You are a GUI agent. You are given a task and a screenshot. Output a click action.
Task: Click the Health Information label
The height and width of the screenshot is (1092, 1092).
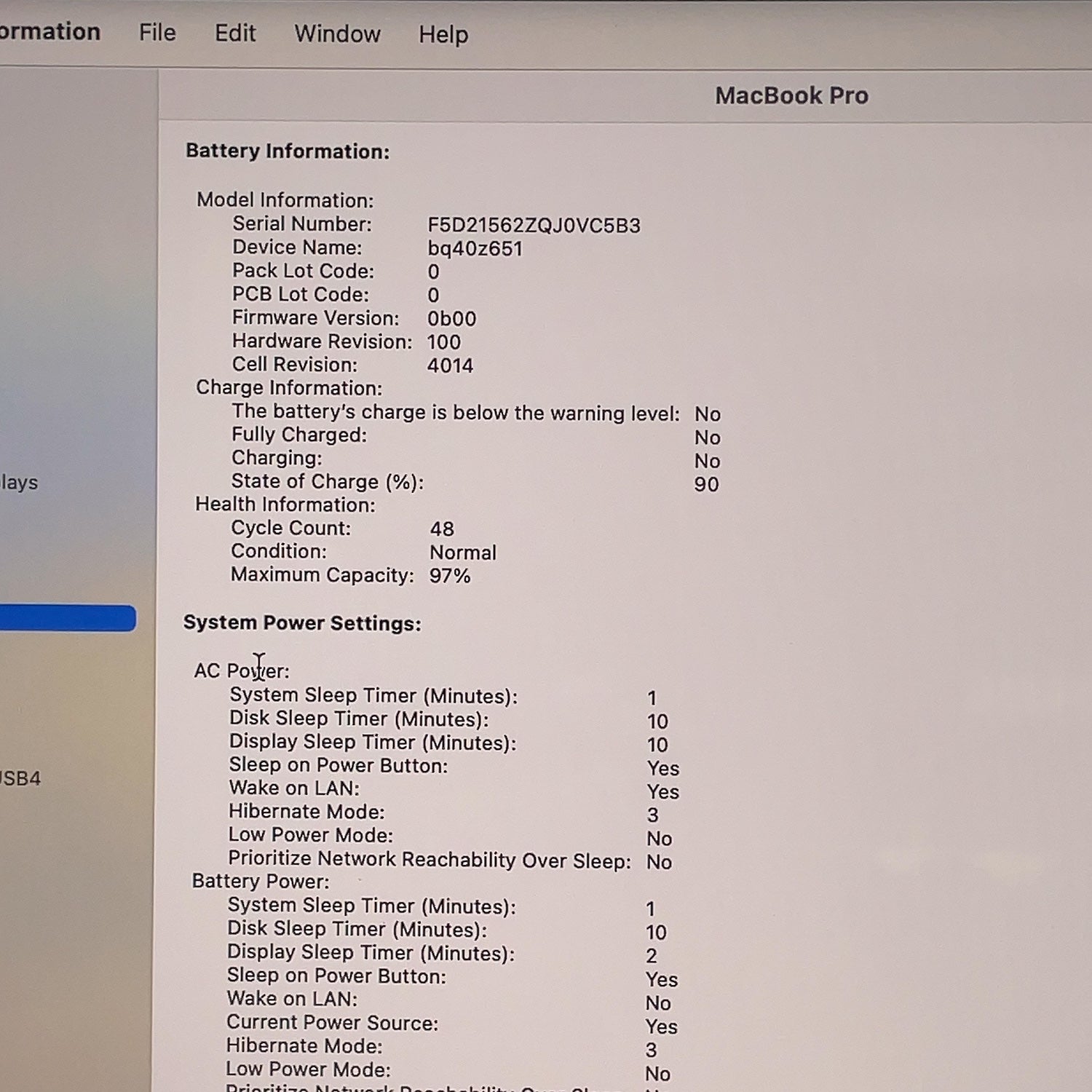(285, 505)
